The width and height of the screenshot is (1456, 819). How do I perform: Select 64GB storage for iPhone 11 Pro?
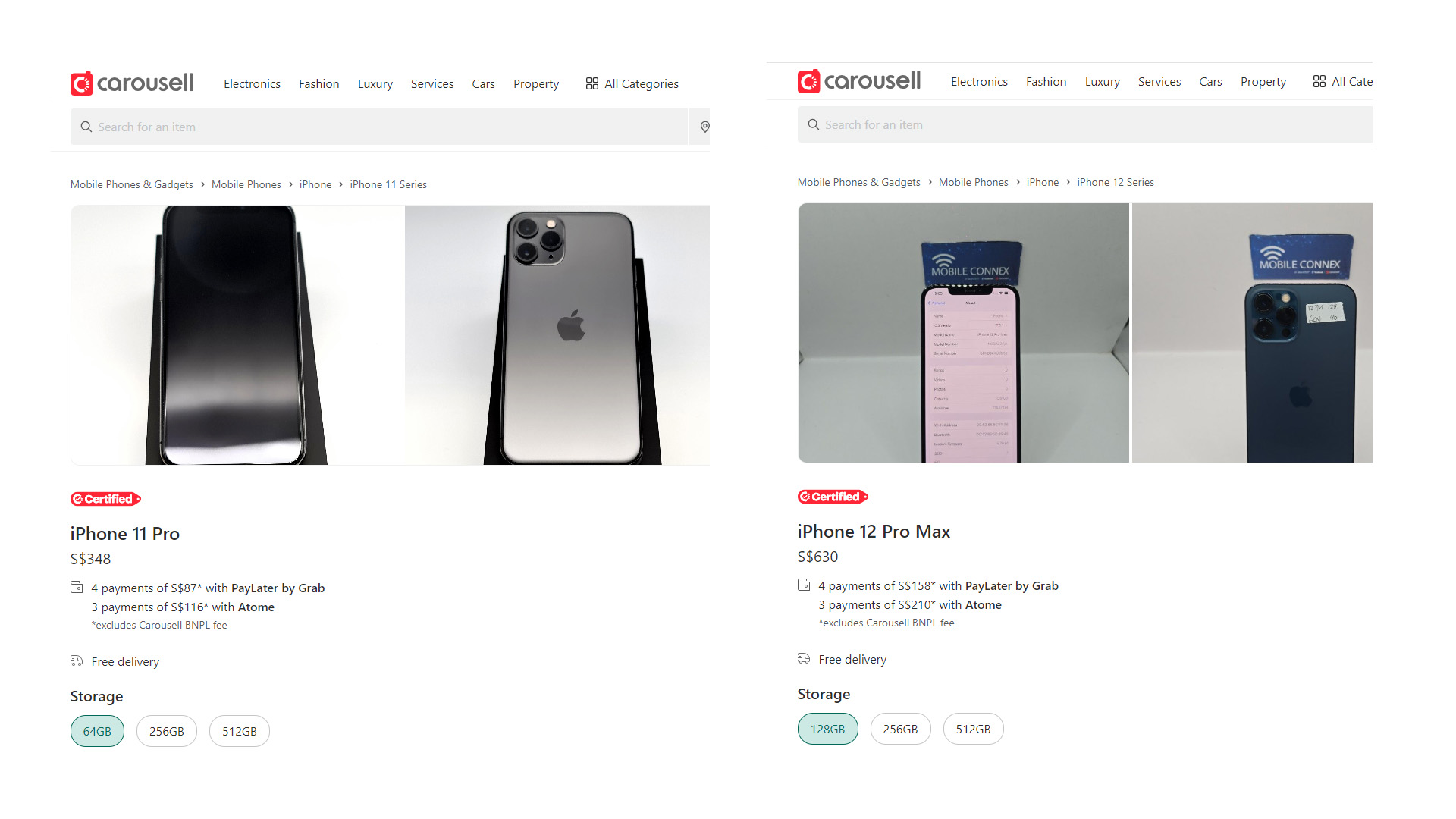coord(97,731)
